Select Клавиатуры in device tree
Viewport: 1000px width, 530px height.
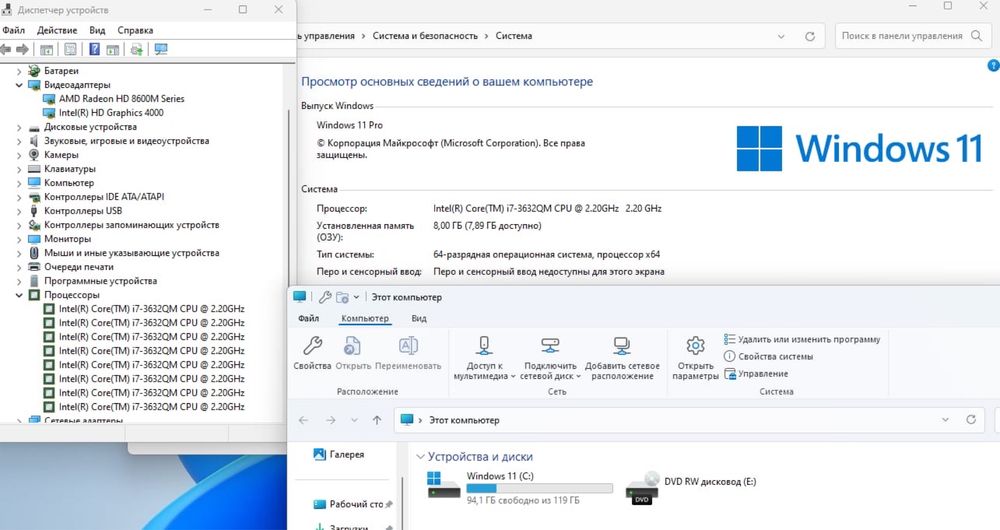pos(62,169)
